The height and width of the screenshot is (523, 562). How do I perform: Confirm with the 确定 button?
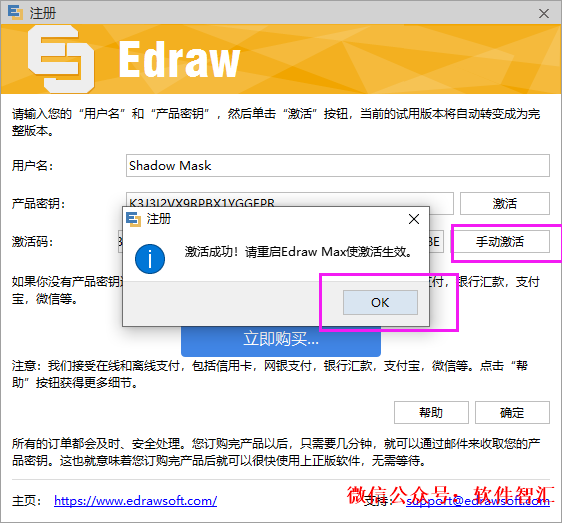(512, 413)
